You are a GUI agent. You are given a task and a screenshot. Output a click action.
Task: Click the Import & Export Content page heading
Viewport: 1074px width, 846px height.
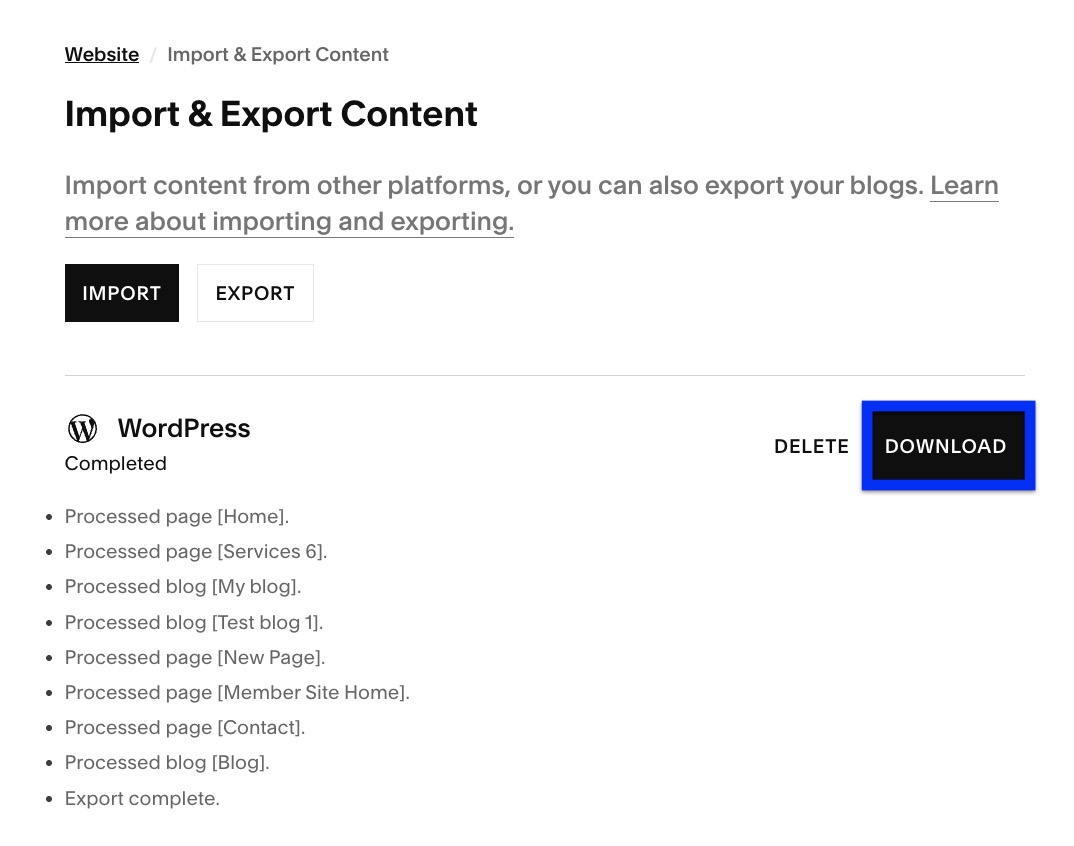[270, 113]
